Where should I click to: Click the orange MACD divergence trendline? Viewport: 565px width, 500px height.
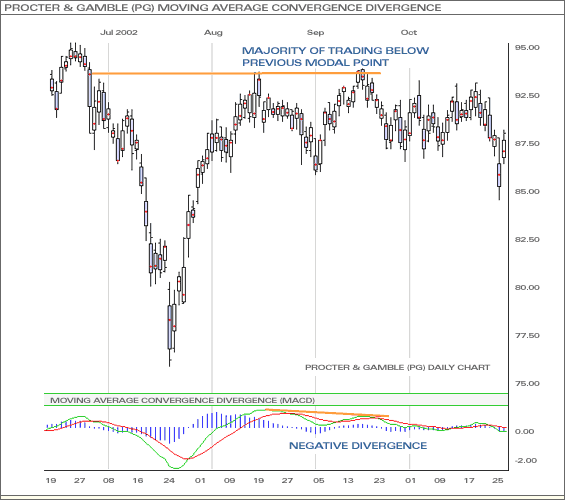click(x=327, y=413)
